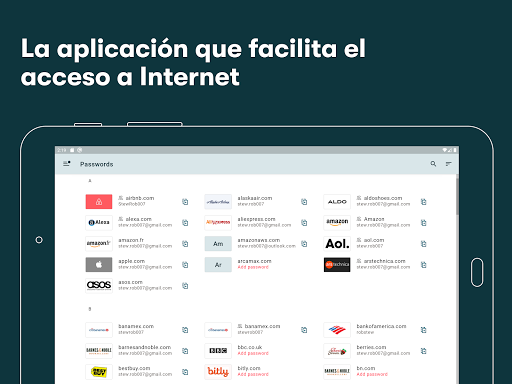Click Add password under bn.com

tap(372, 374)
